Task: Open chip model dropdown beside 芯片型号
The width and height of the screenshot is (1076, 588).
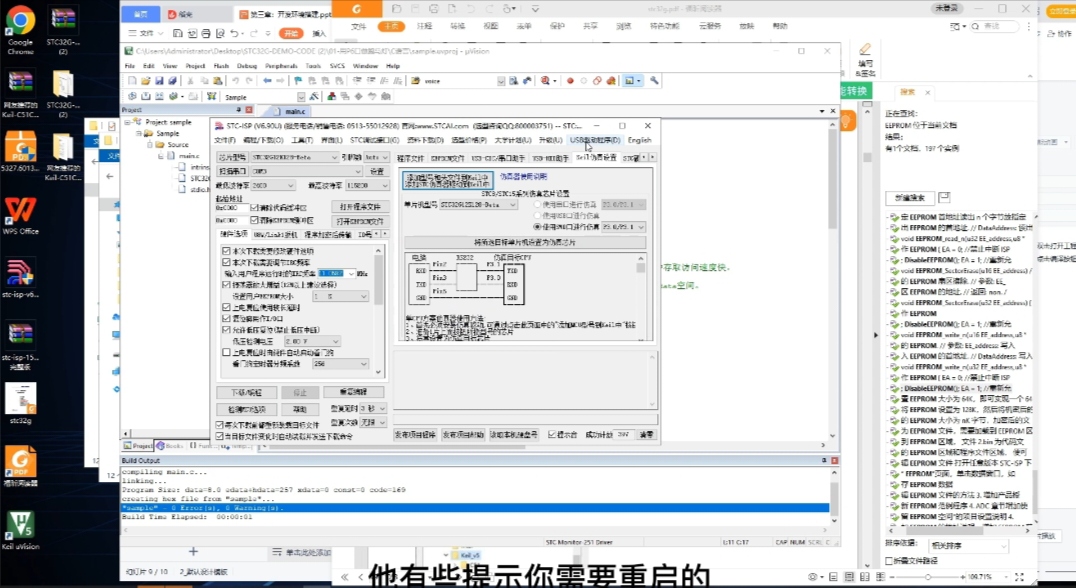Action: (294, 157)
